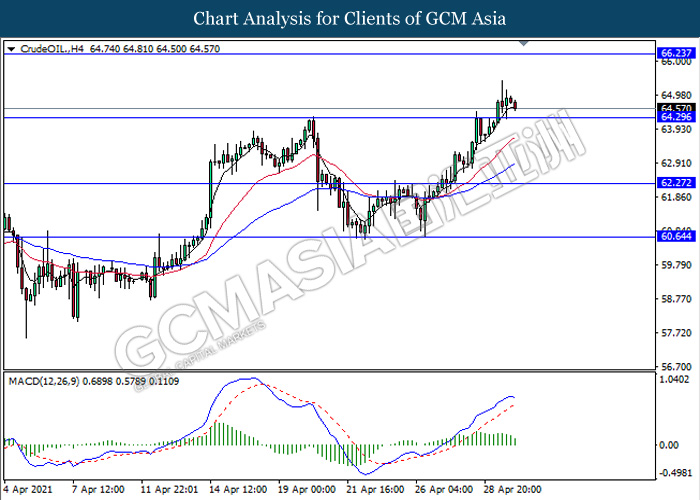
Task: Click the 26 Apr 04:00 time label
Action: 444,489
